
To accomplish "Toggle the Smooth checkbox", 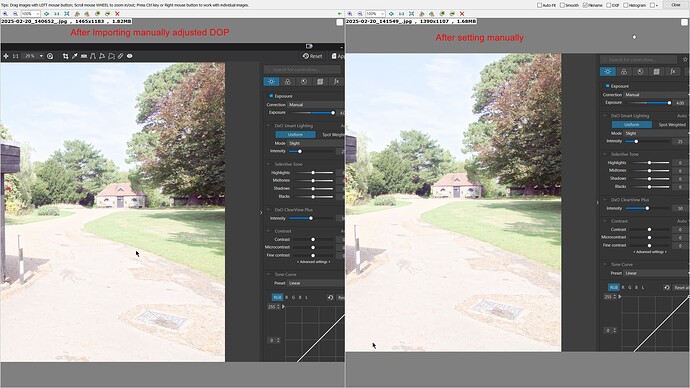I will point(562,5).
